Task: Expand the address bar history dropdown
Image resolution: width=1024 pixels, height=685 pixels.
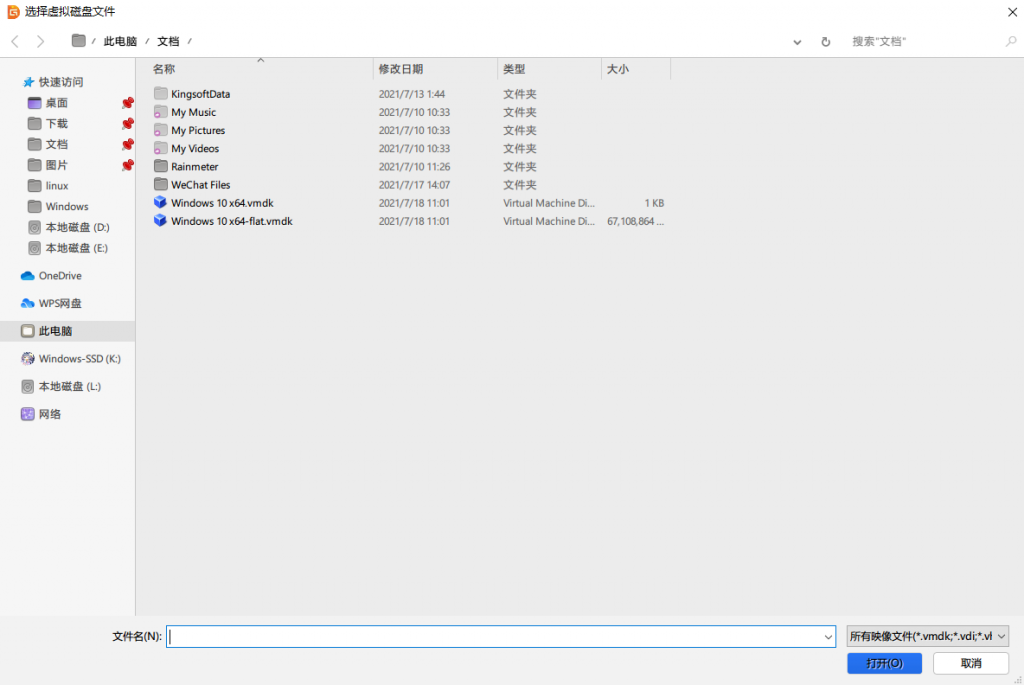Action: tap(797, 42)
